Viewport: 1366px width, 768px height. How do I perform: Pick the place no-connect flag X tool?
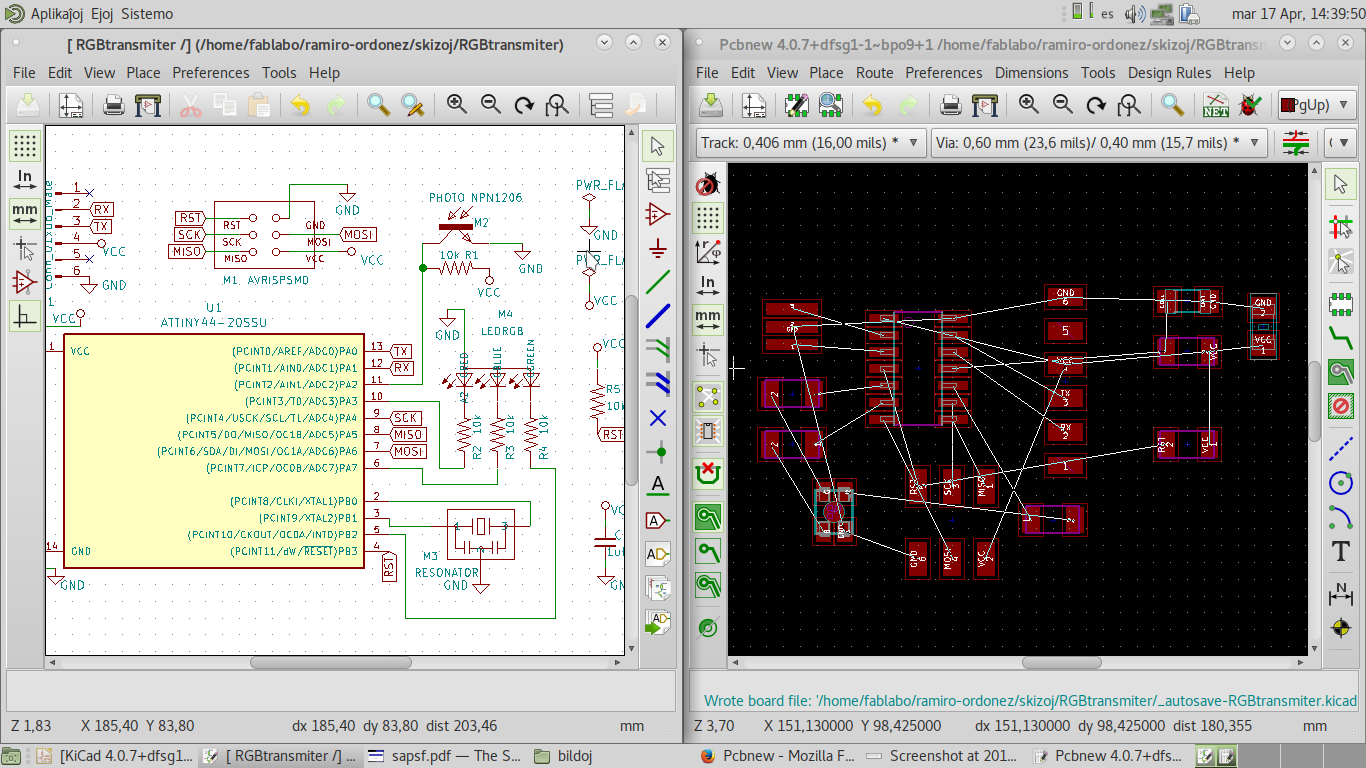click(x=657, y=418)
